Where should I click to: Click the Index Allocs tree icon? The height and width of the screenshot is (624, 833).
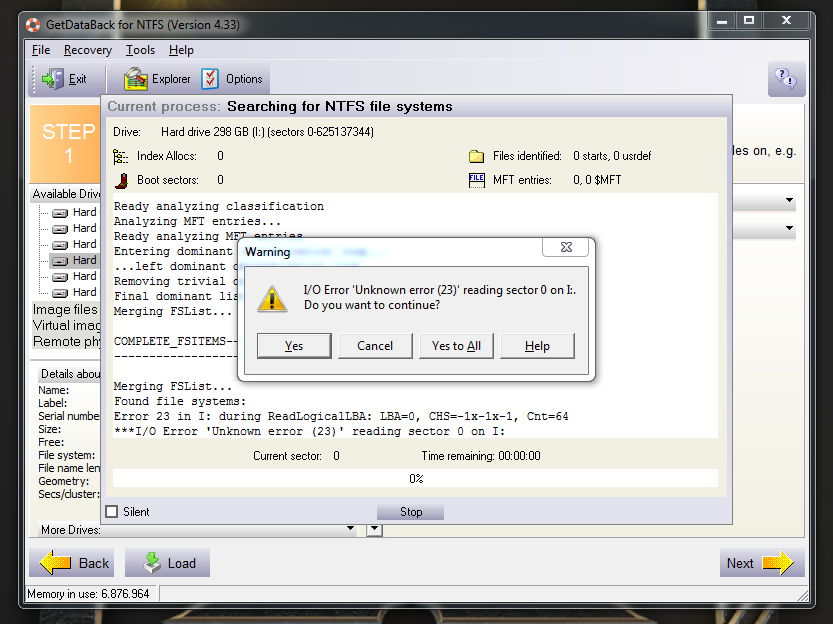(x=121, y=156)
